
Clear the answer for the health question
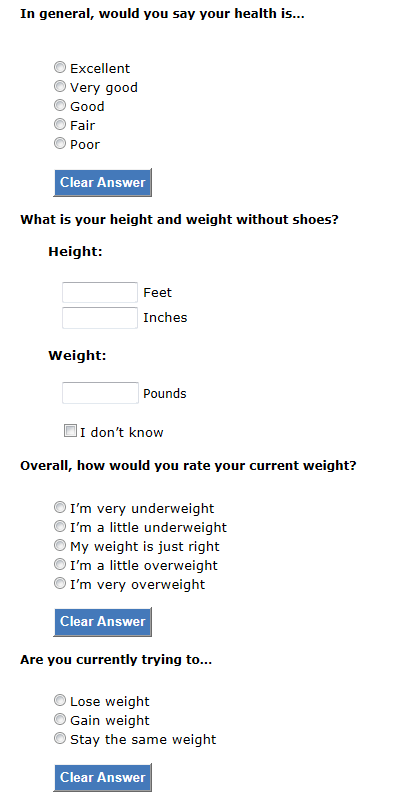(x=102, y=183)
